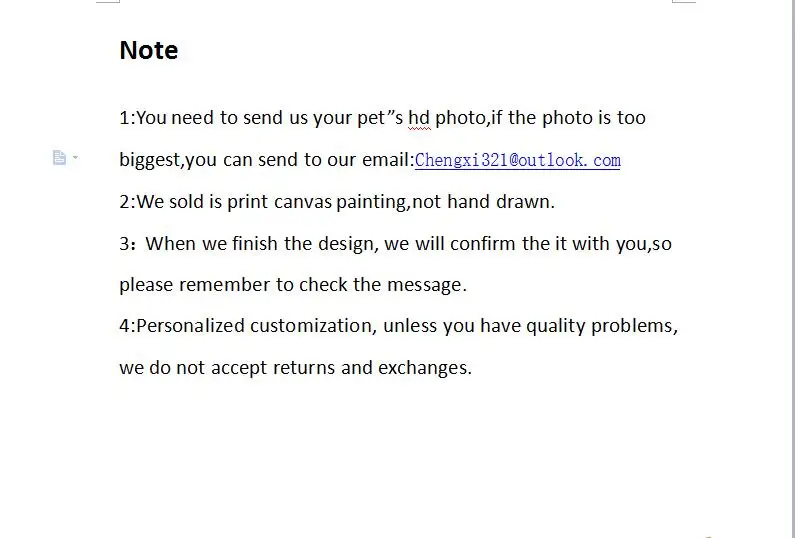This screenshot has height=538, width=795.
Task: Click the top-right page margin corner marker
Action: click(684, 2)
